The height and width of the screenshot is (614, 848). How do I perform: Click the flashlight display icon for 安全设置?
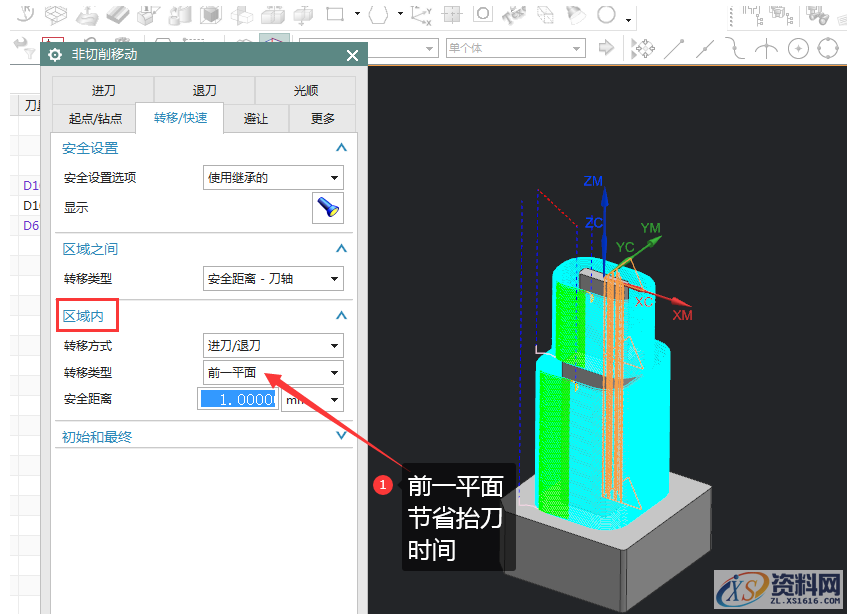pos(327,208)
